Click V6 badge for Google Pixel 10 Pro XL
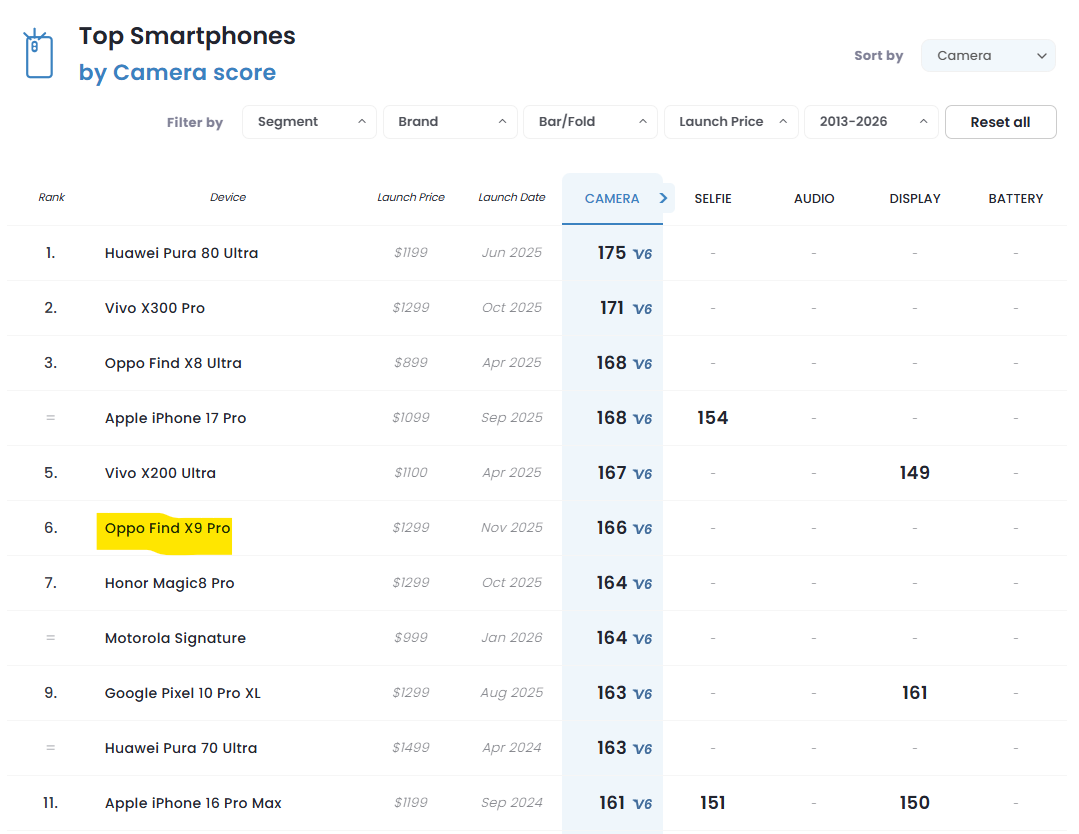This screenshot has width=1079, height=834. 642,694
